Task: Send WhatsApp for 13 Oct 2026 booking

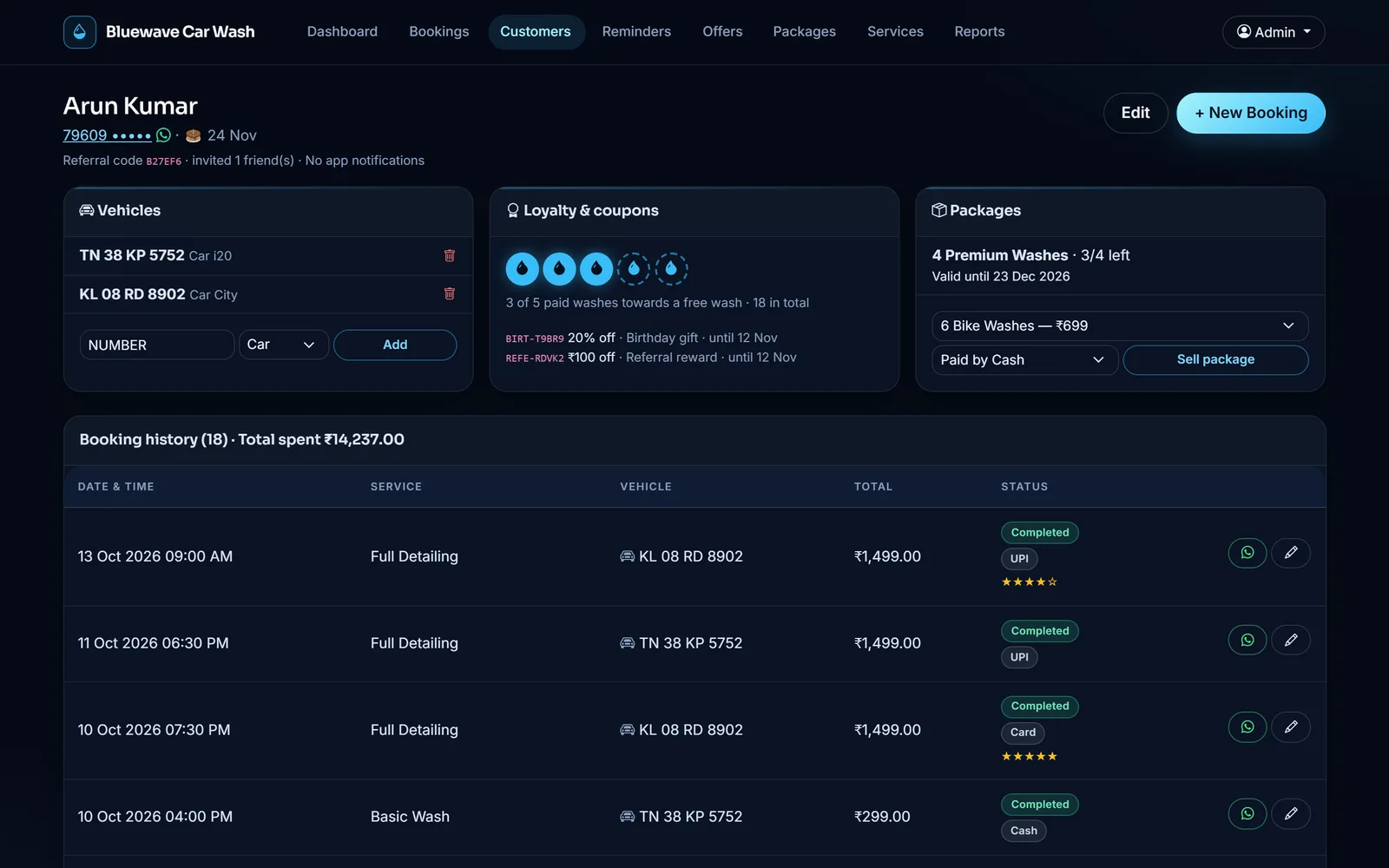Action: click(x=1247, y=553)
